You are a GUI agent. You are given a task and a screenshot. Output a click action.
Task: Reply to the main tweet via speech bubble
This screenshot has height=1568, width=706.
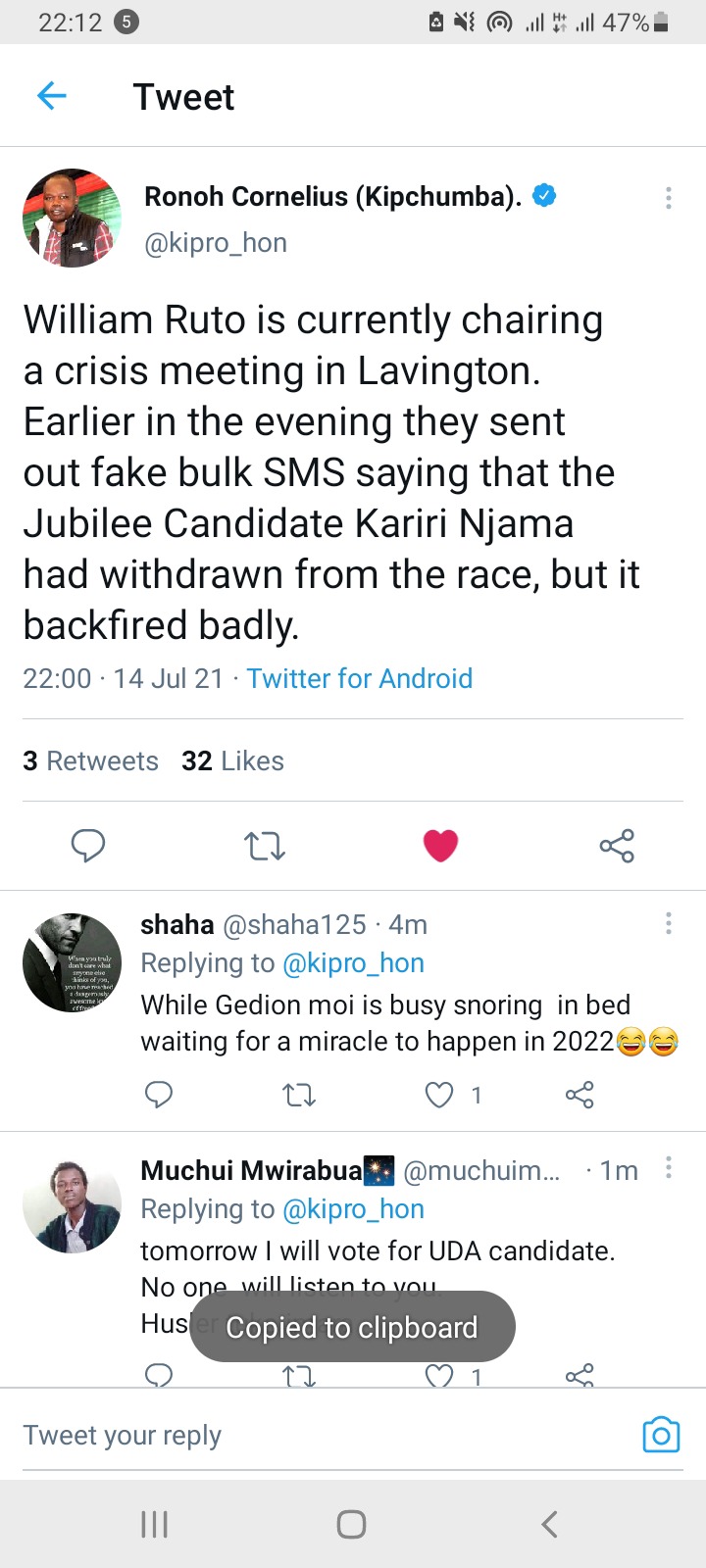point(88,845)
